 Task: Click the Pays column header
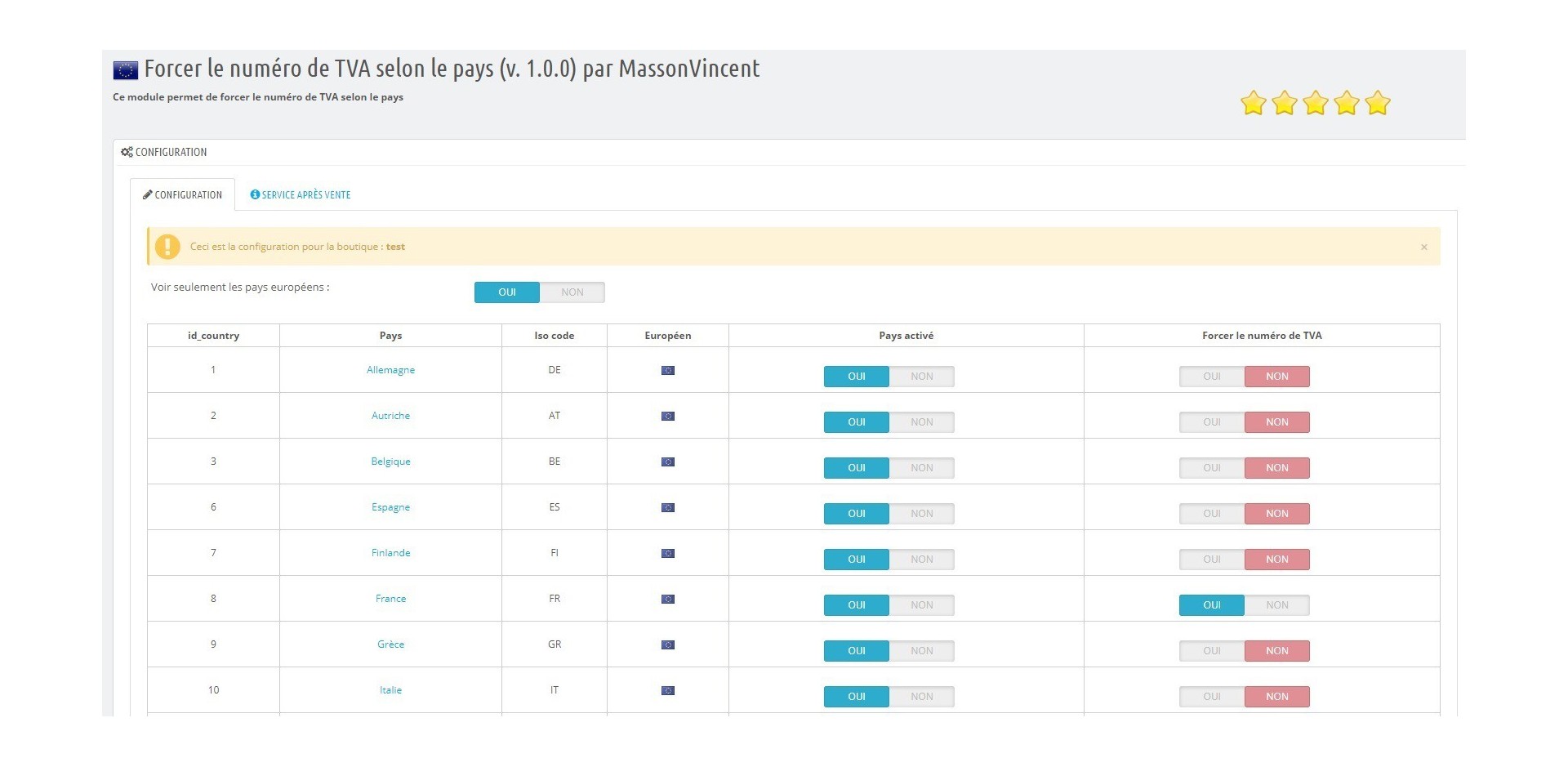tap(390, 336)
